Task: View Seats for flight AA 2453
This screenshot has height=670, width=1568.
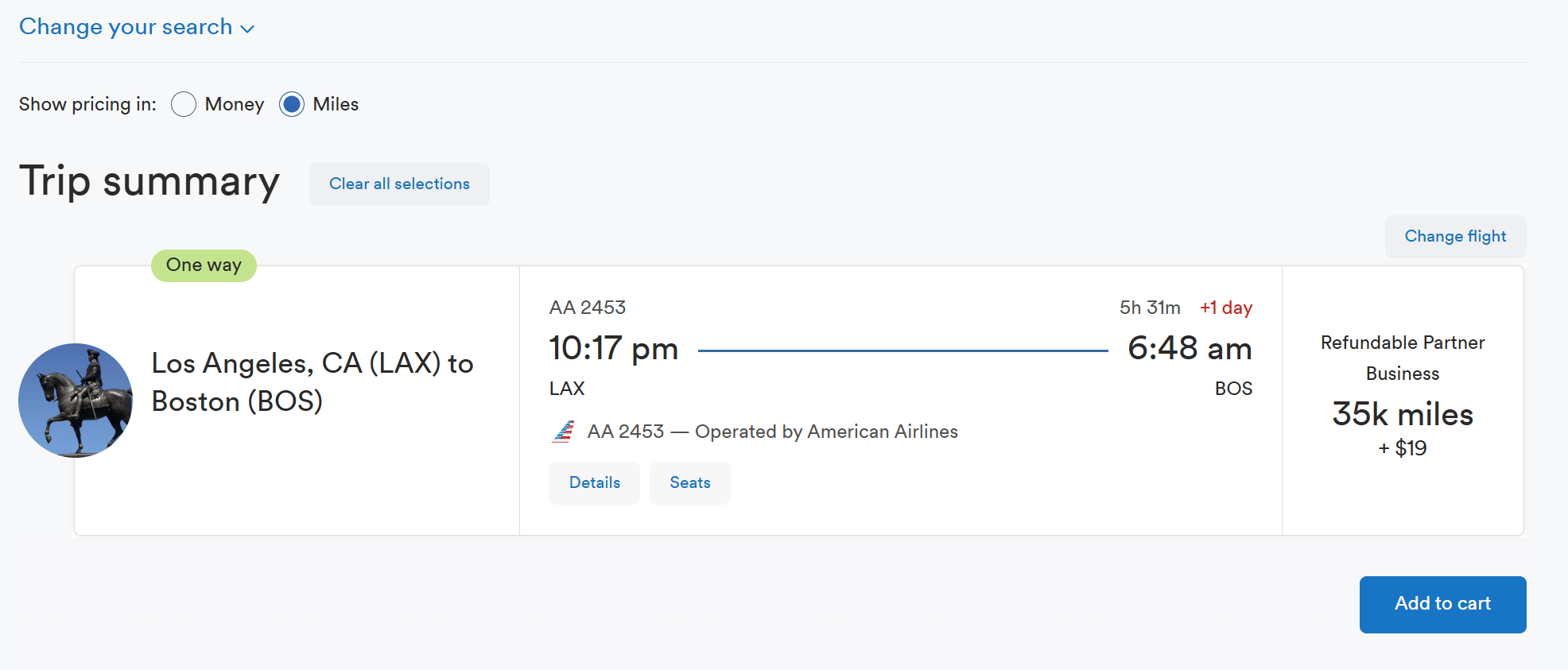Action: pos(689,483)
